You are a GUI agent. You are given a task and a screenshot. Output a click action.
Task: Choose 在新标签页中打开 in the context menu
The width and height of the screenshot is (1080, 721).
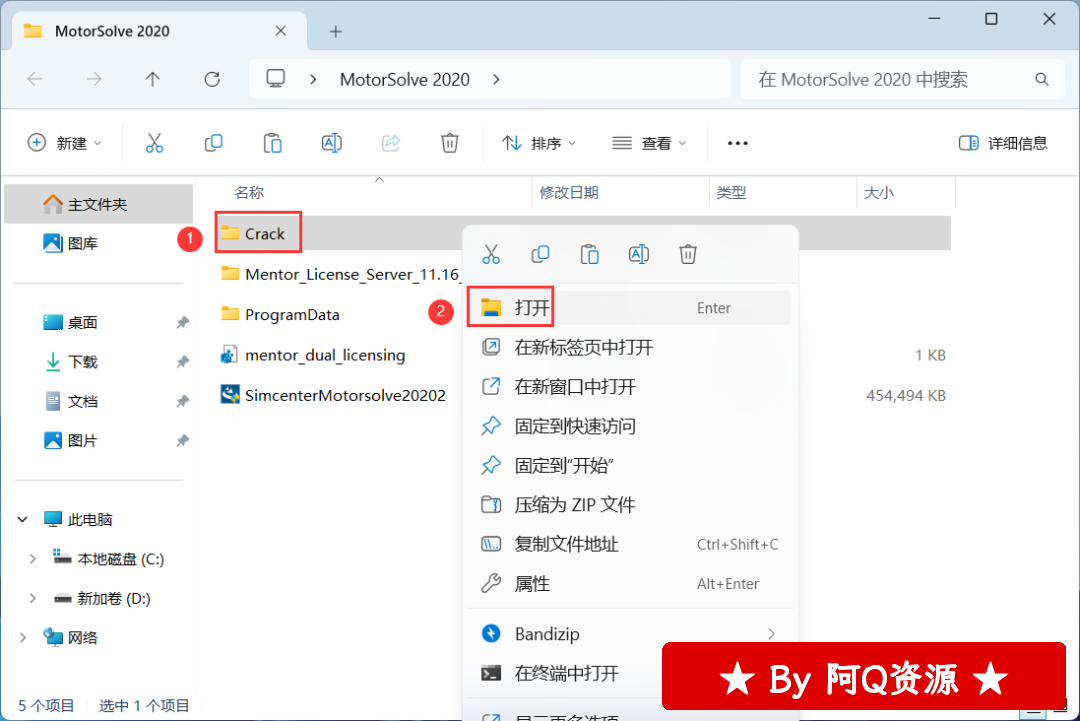coord(630,347)
